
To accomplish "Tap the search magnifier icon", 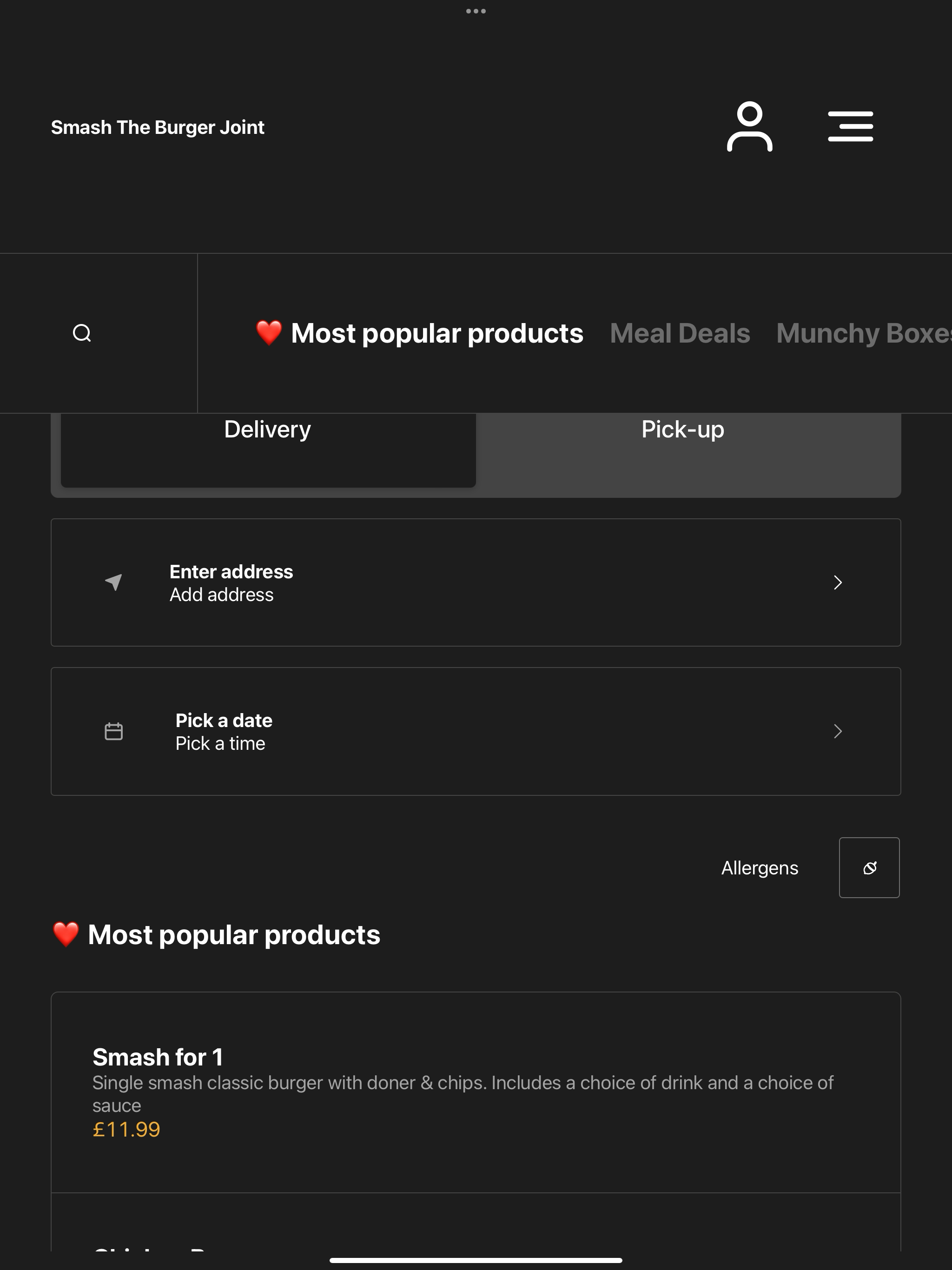I will [x=82, y=333].
